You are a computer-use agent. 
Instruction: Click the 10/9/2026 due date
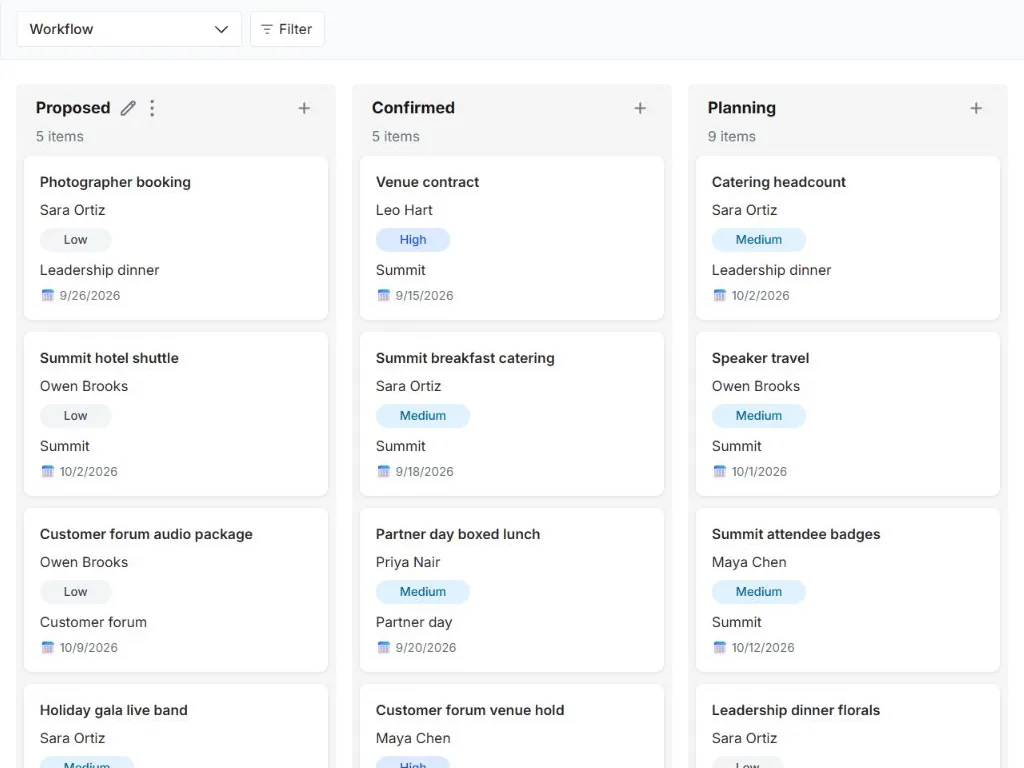click(x=89, y=647)
